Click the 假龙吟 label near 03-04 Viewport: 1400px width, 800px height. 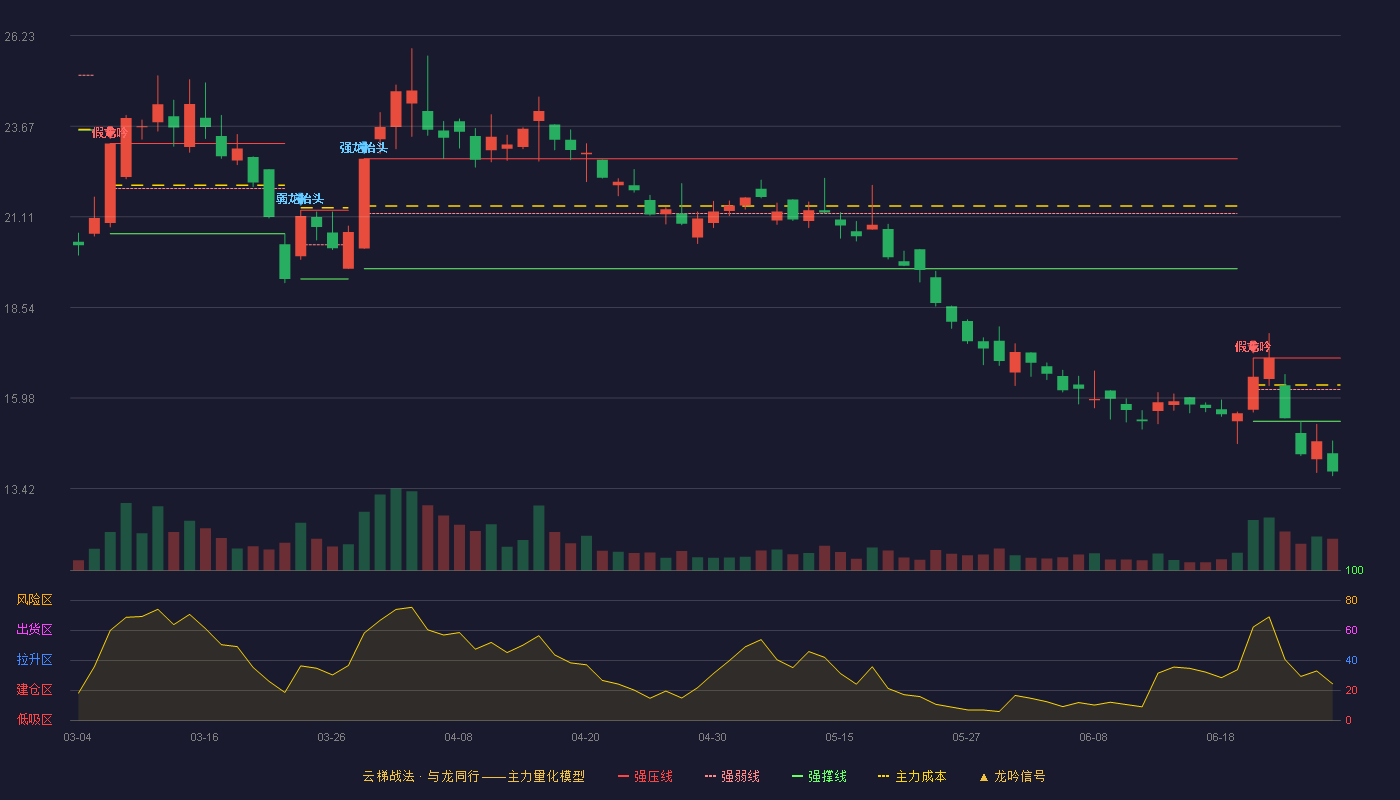pos(110,133)
